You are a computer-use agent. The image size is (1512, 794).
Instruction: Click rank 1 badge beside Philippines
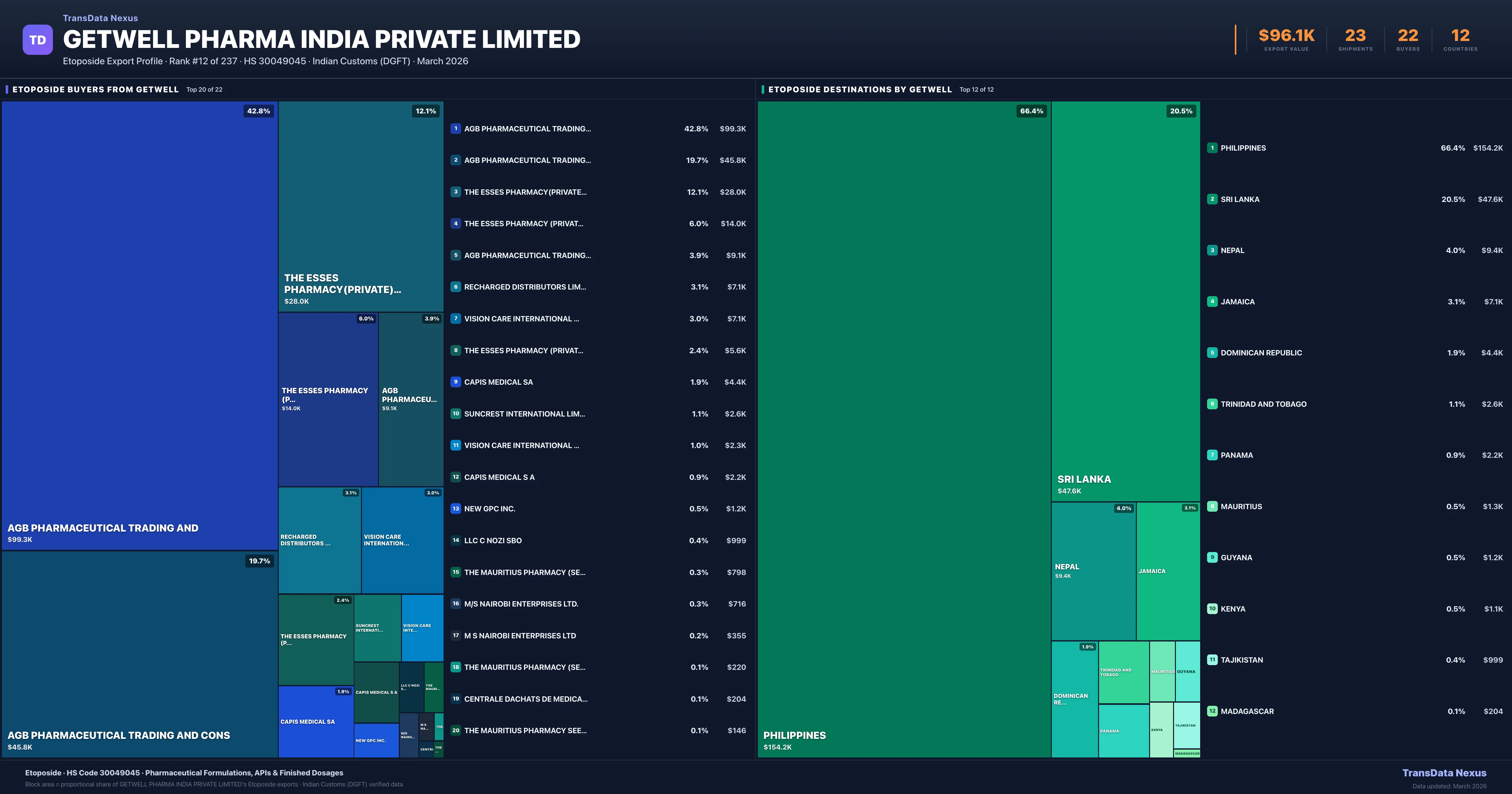tap(1212, 148)
